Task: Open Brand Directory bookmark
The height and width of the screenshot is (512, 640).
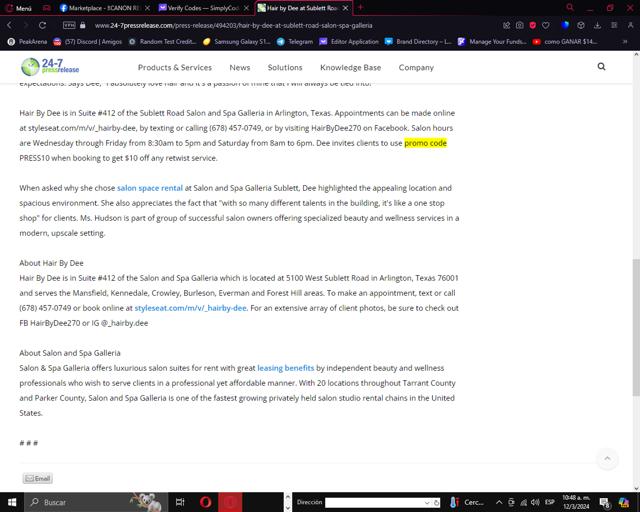Action: 418,42
